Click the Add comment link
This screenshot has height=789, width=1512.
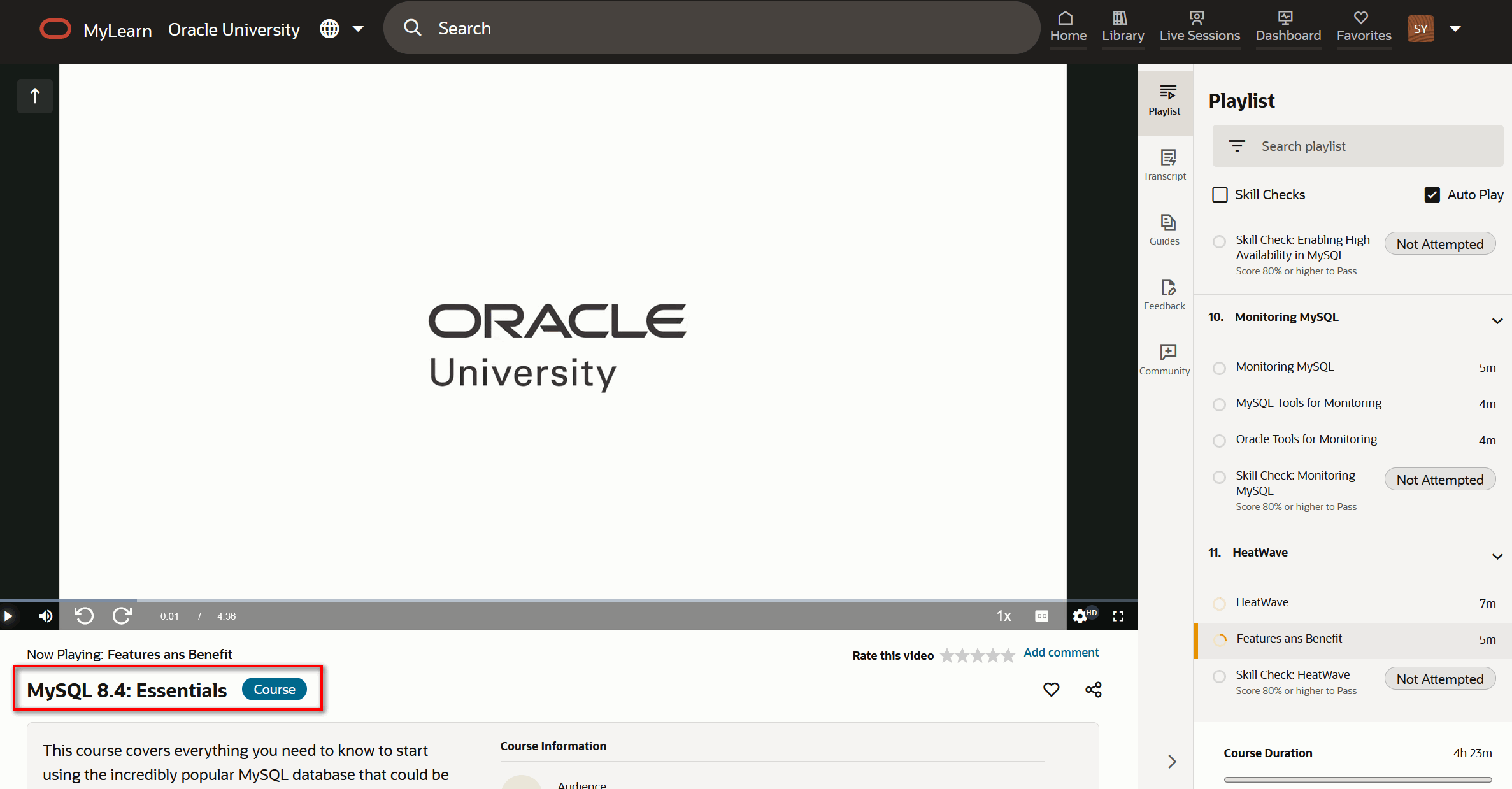[x=1061, y=653]
